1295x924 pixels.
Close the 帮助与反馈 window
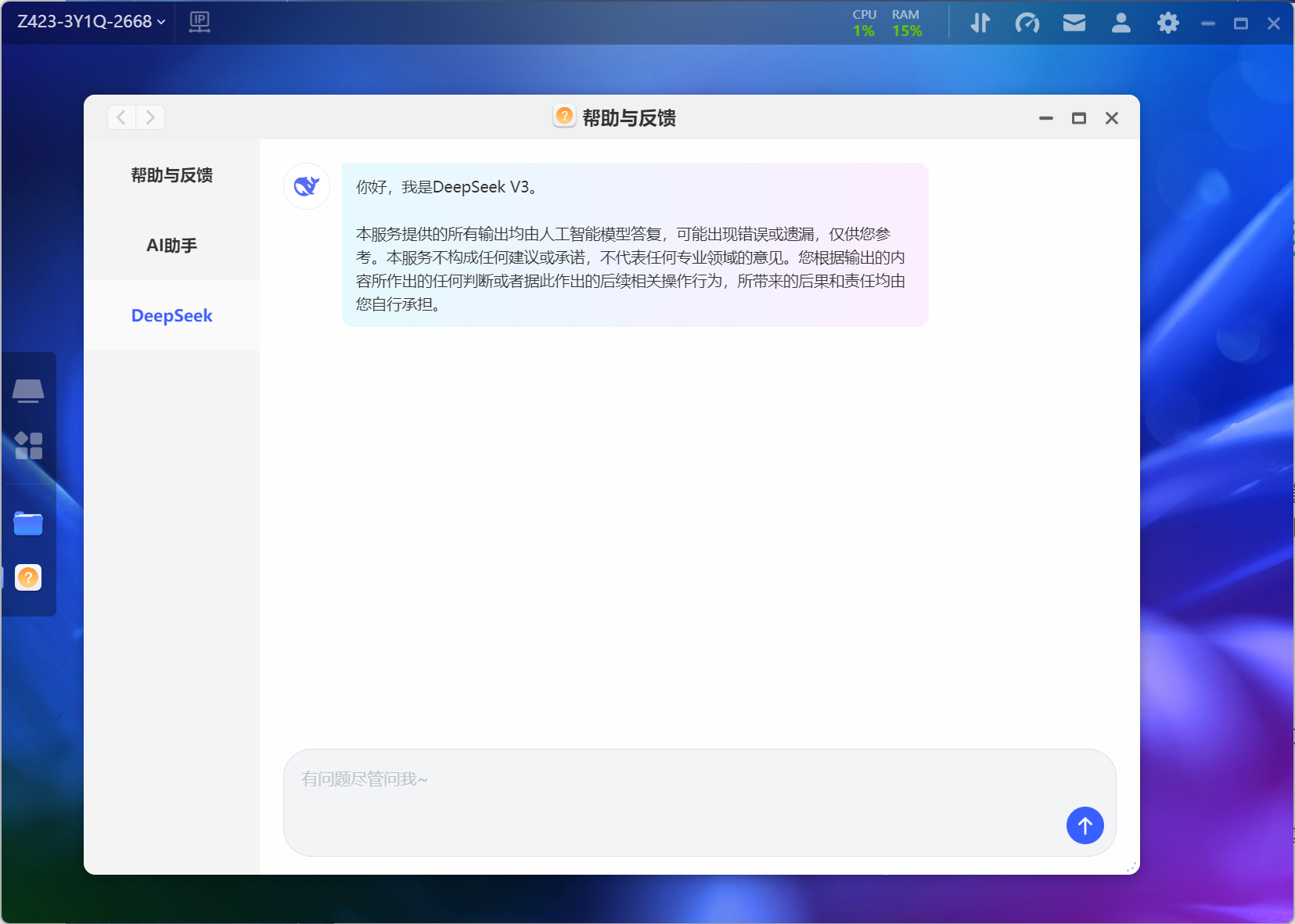[1112, 118]
